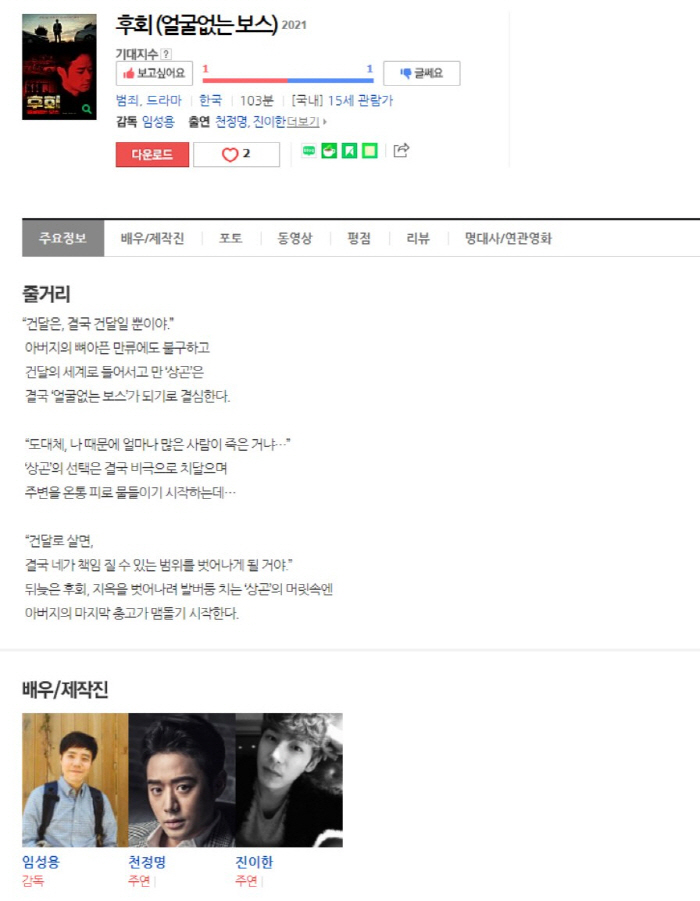The image size is (700, 901).
Task: Expand cast list with 더보기
Action: [x=307, y=121]
